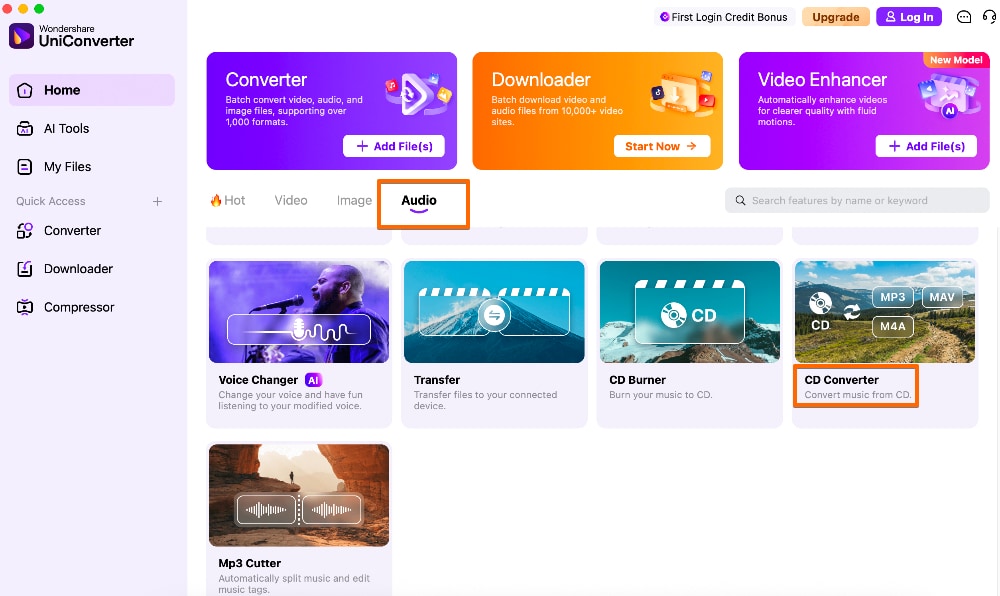Open the CD Converter thumbnail
Viewport: 1000px width, 596px height.
tap(885, 312)
